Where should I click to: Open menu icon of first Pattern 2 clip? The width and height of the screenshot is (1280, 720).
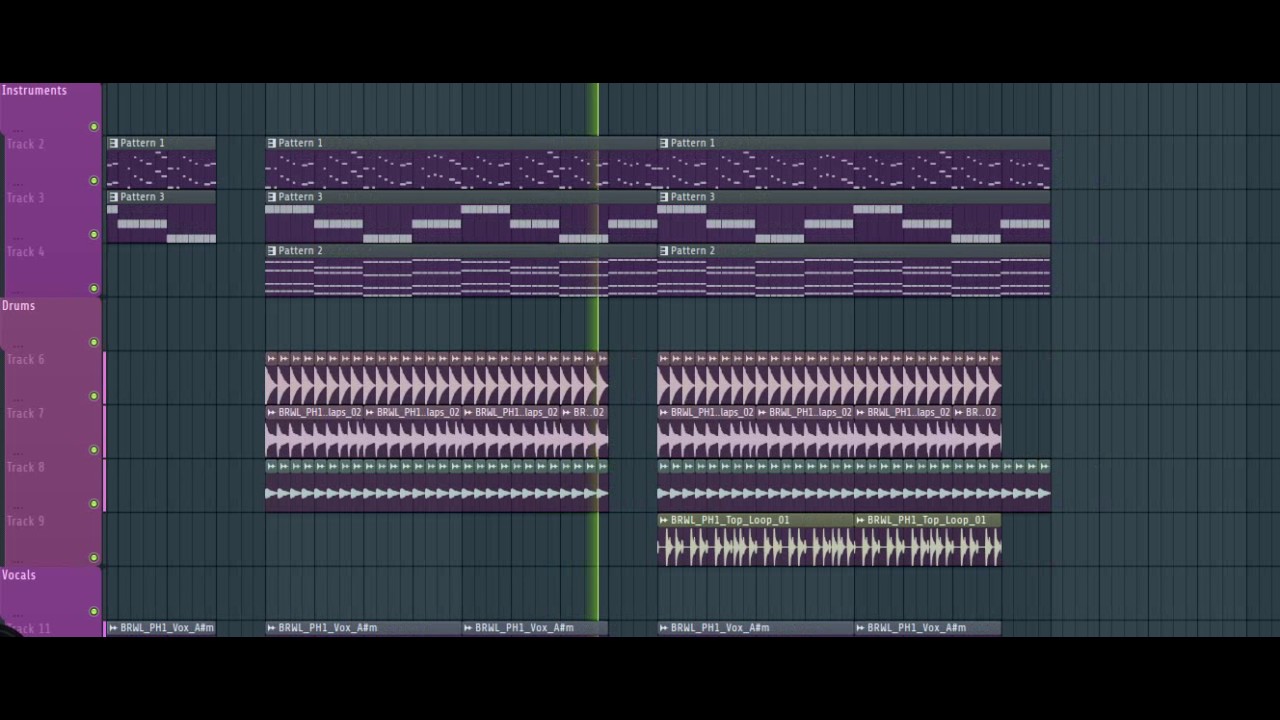tap(272, 251)
